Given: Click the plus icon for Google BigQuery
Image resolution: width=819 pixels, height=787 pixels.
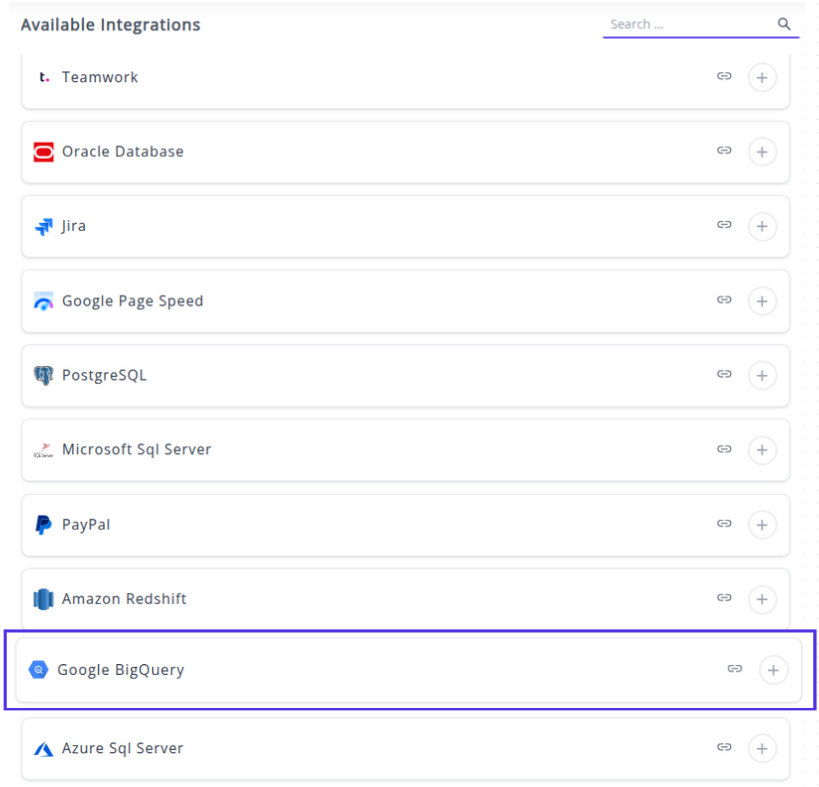Looking at the screenshot, I should coord(773,670).
